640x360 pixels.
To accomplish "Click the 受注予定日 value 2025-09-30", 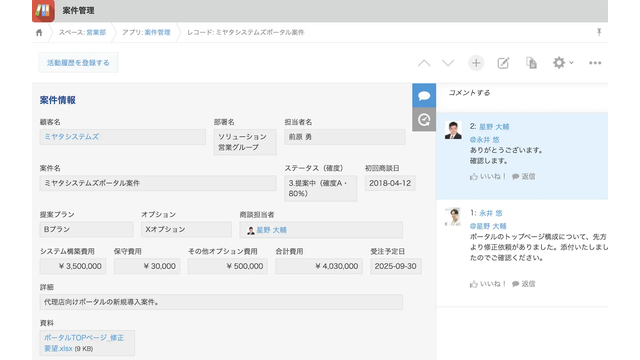I will coord(396,266).
